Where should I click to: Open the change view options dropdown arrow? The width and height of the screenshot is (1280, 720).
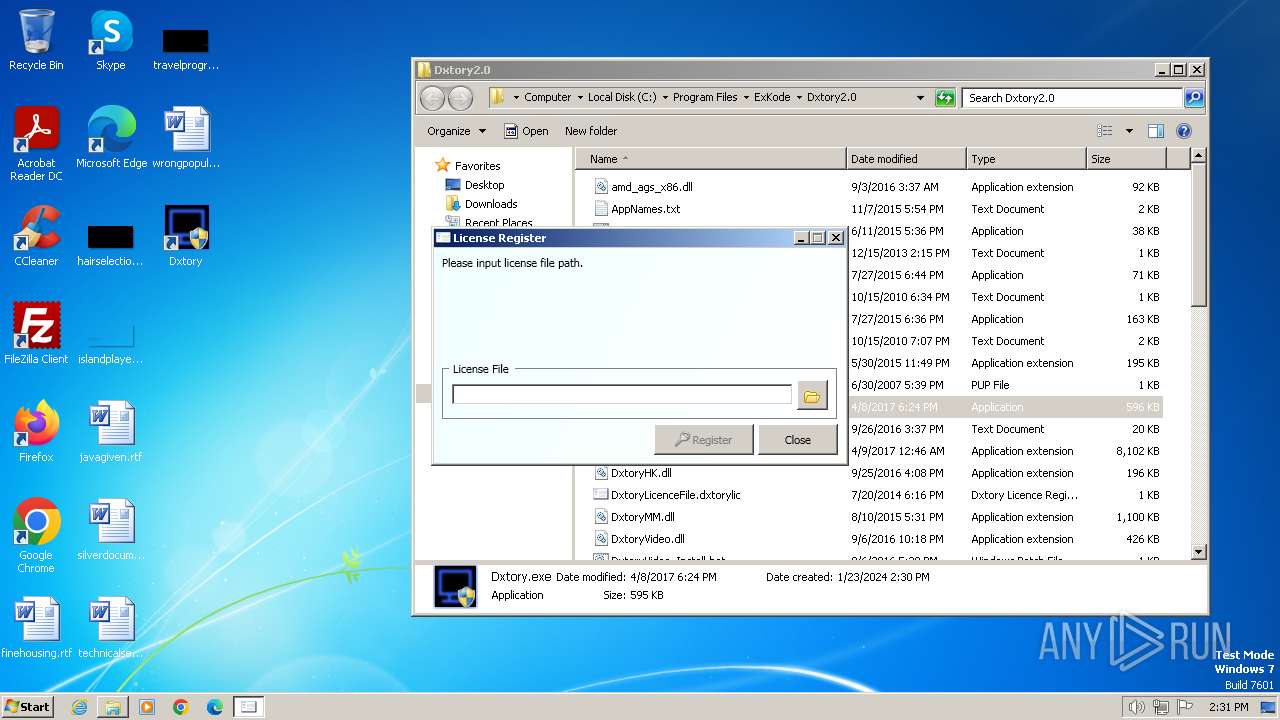1129,131
